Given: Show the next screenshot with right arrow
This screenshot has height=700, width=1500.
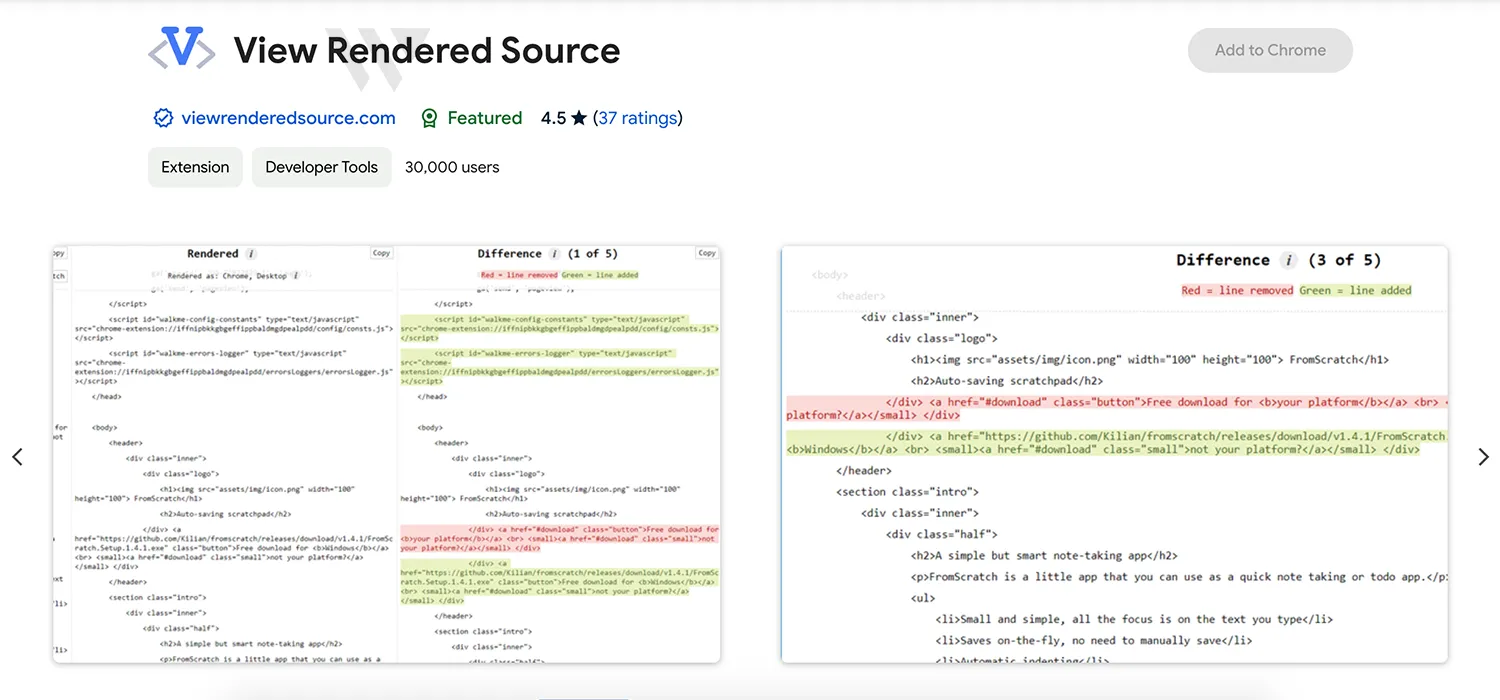Looking at the screenshot, I should pyautogui.click(x=1483, y=456).
